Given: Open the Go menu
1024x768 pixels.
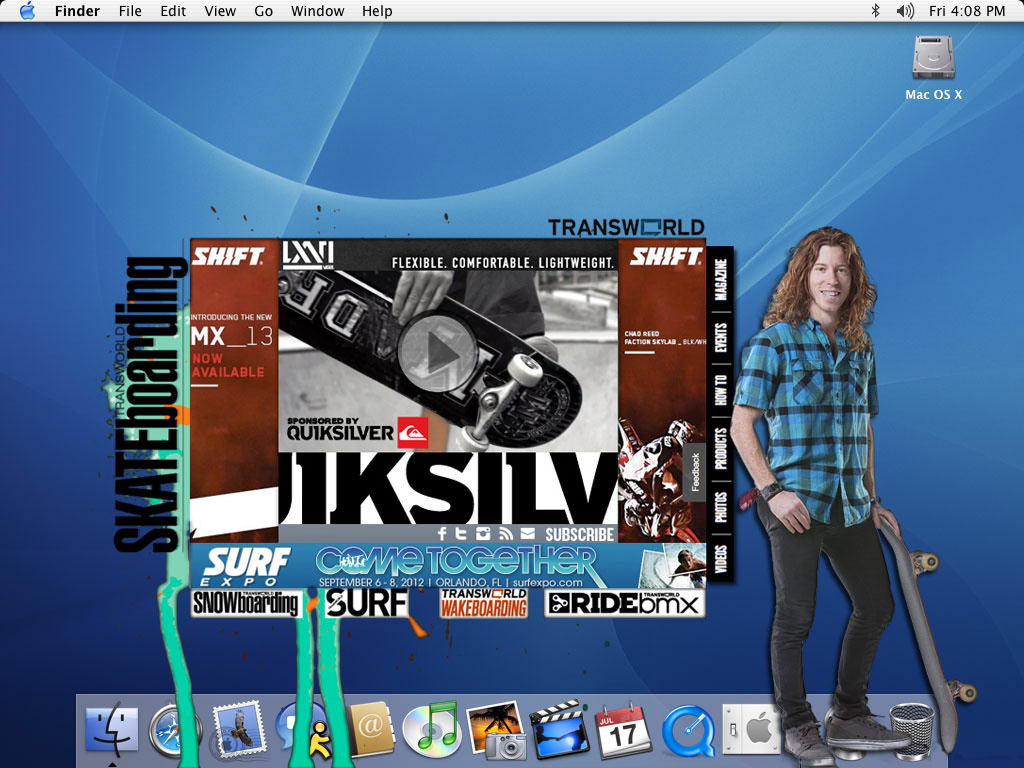Looking at the screenshot, I should coord(263,11).
